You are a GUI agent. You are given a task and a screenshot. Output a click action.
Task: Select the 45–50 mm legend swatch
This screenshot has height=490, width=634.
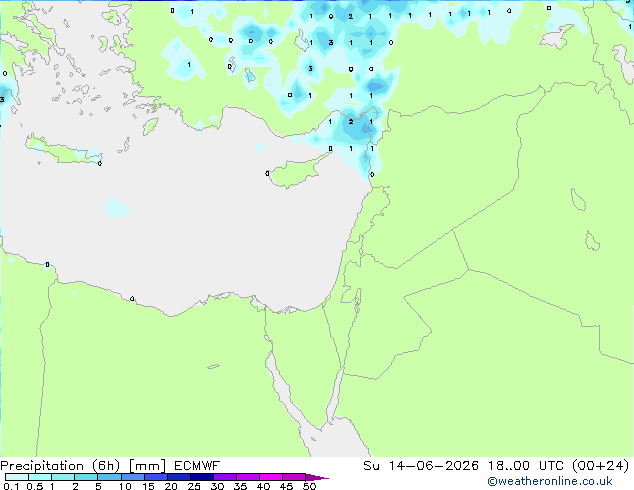coord(294,477)
